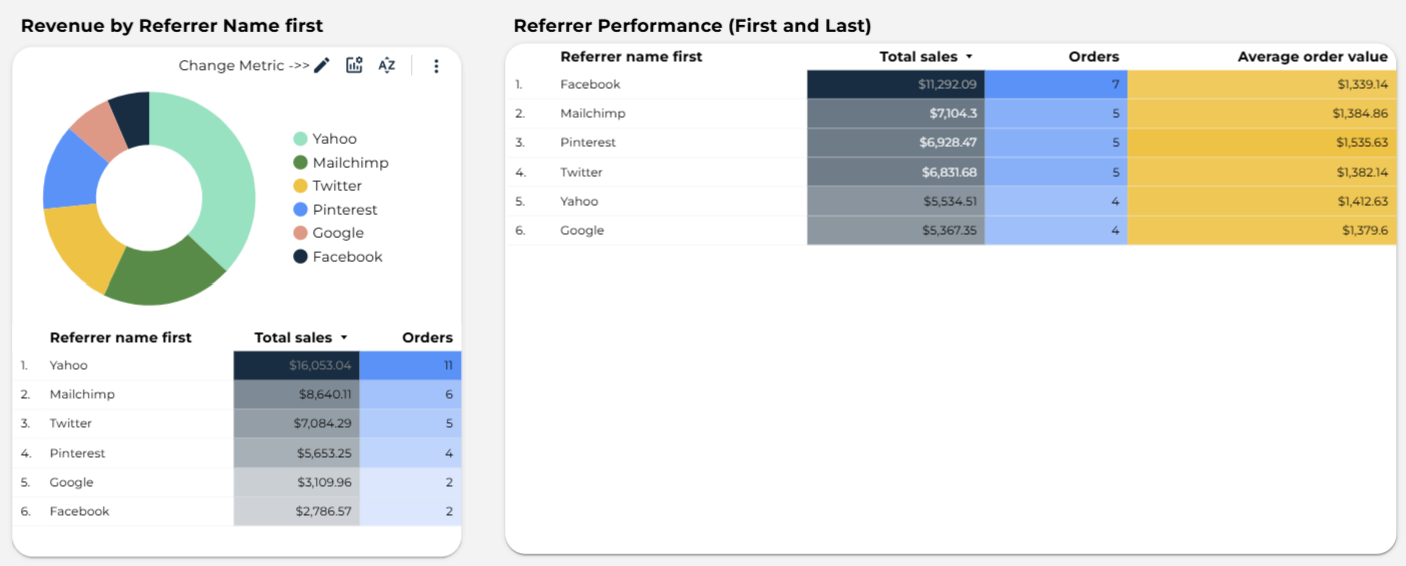Open the three-dot more options menu
This screenshot has height=566, width=1406.
tap(436, 66)
